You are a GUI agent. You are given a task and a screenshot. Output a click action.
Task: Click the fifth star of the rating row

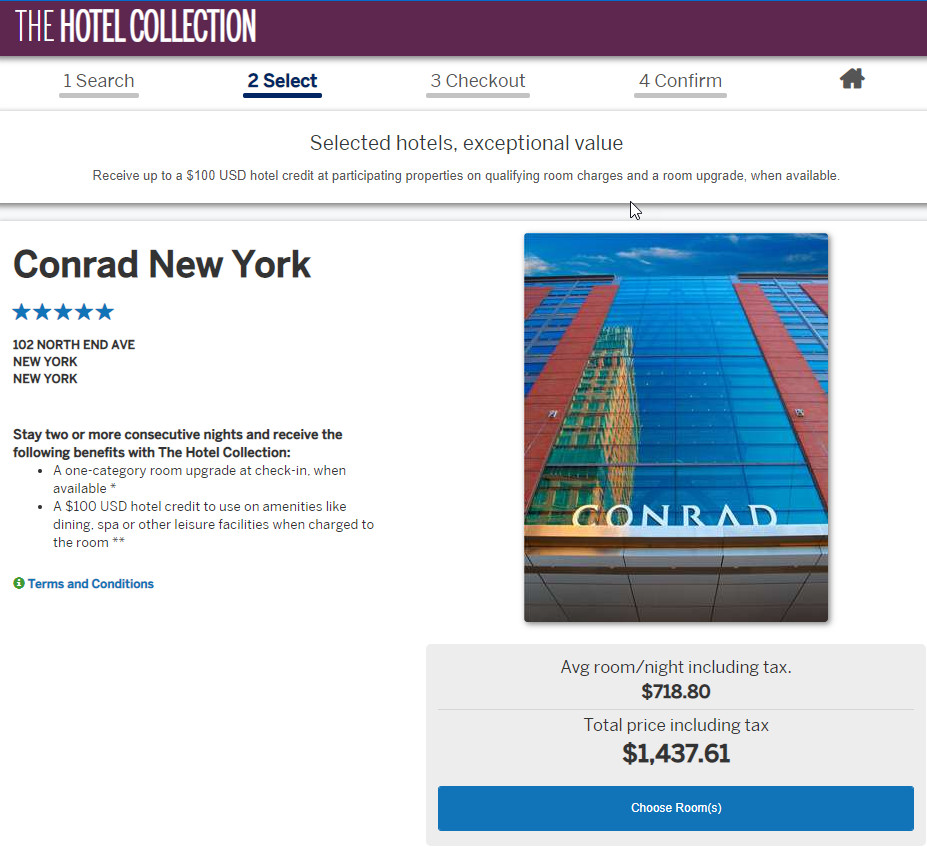[104, 311]
